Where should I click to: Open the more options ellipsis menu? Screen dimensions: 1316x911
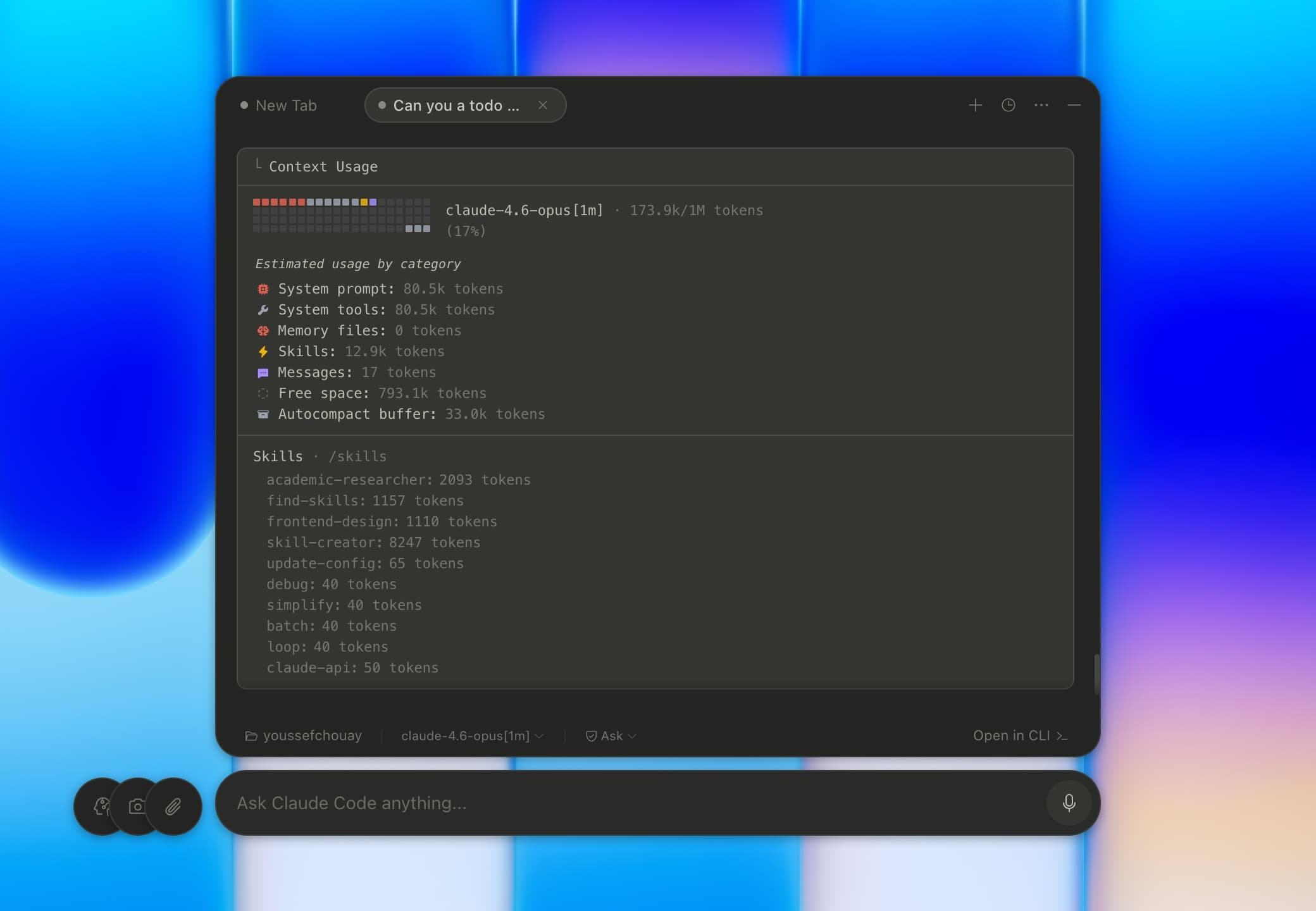(1041, 105)
